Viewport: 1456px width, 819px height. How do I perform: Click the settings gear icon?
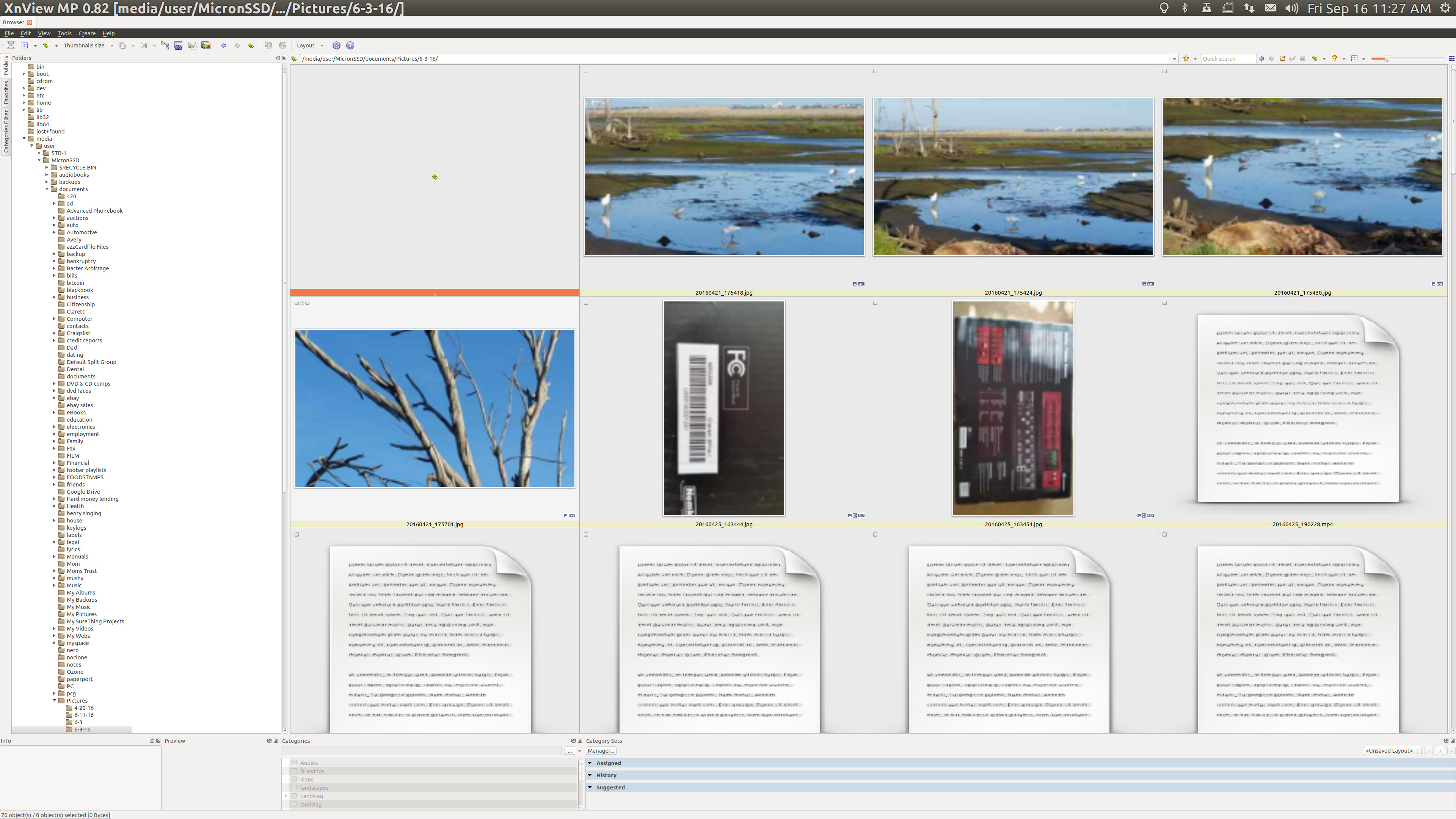tap(336, 46)
